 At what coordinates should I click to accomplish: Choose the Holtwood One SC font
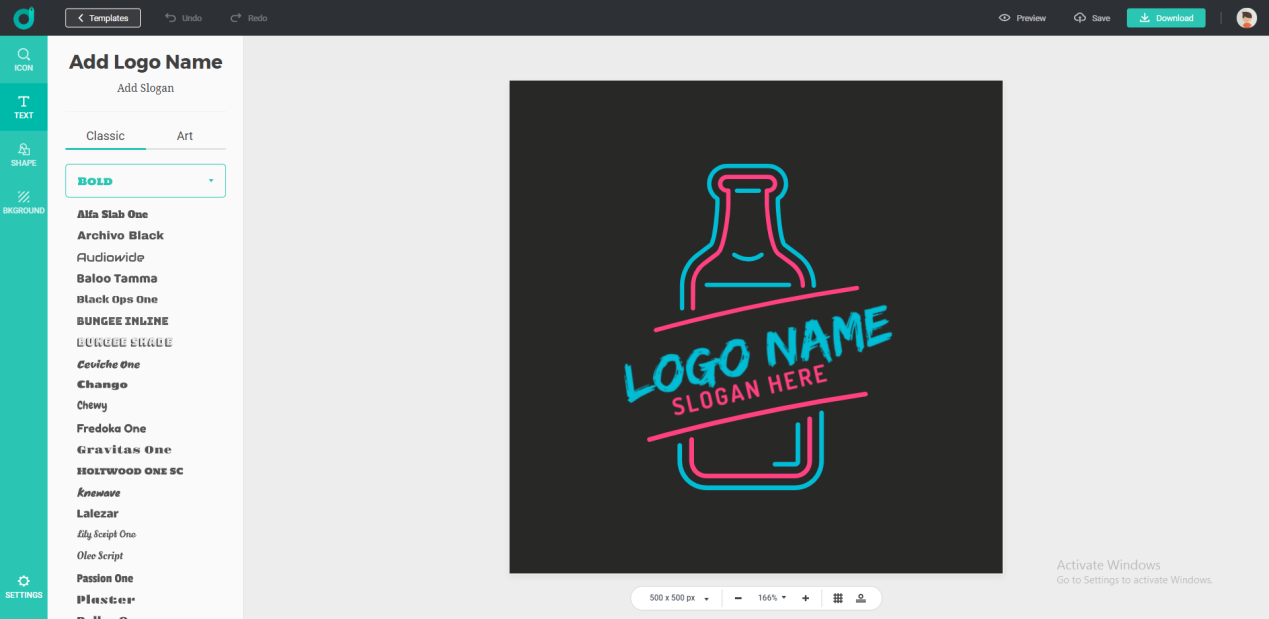point(130,471)
